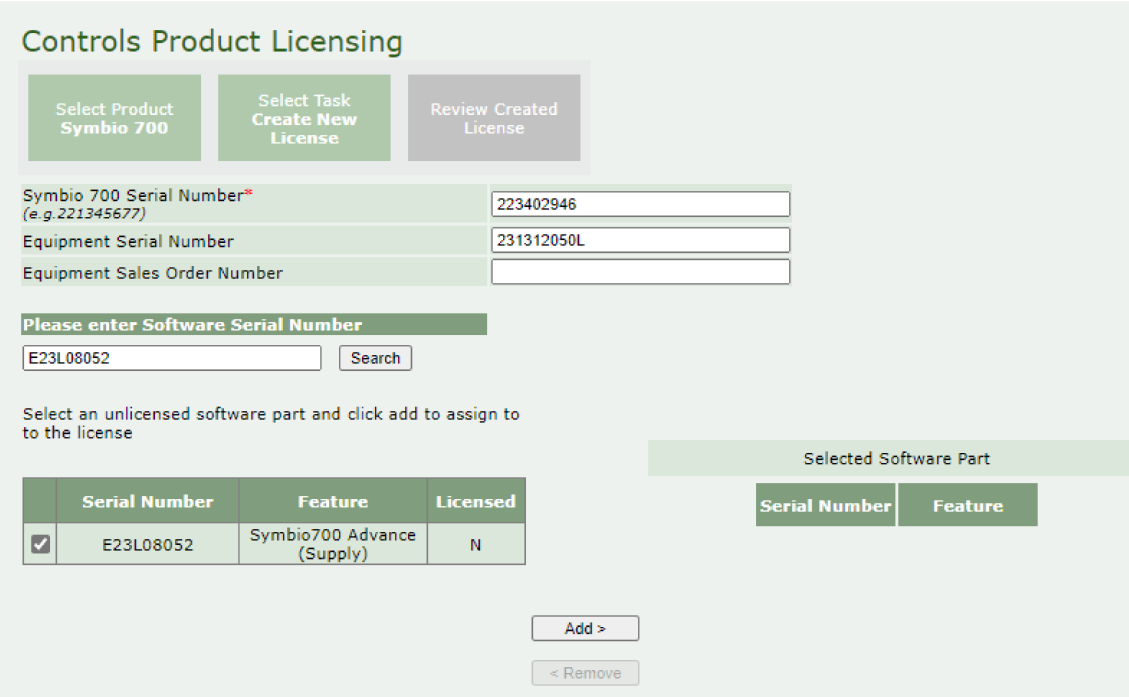Click the Symbio 700 Serial Number label
This screenshot has width=1129, height=697.
point(138,196)
